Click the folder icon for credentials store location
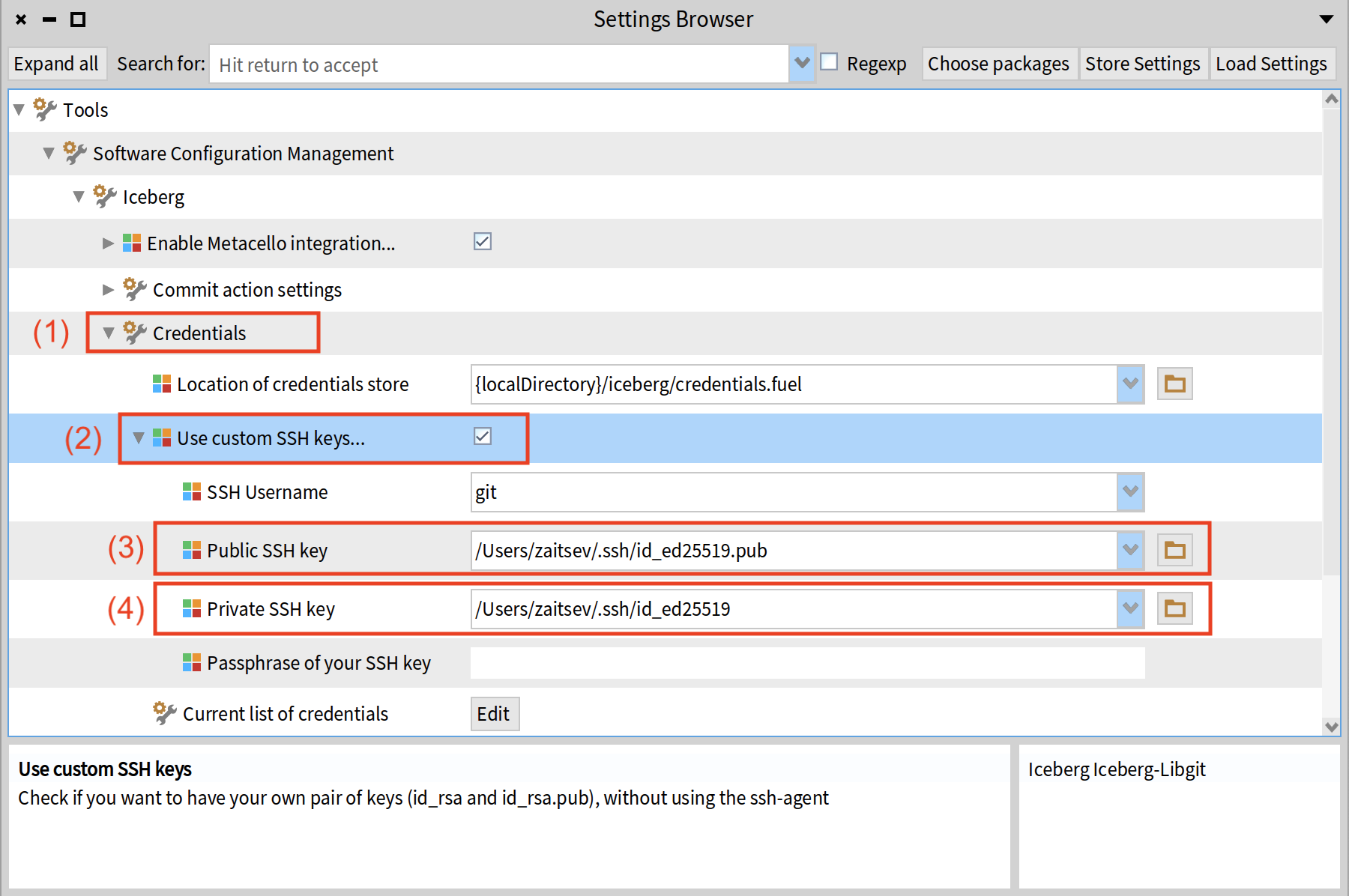Viewport: 1349px width, 896px height. click(x=1174, y=384)
